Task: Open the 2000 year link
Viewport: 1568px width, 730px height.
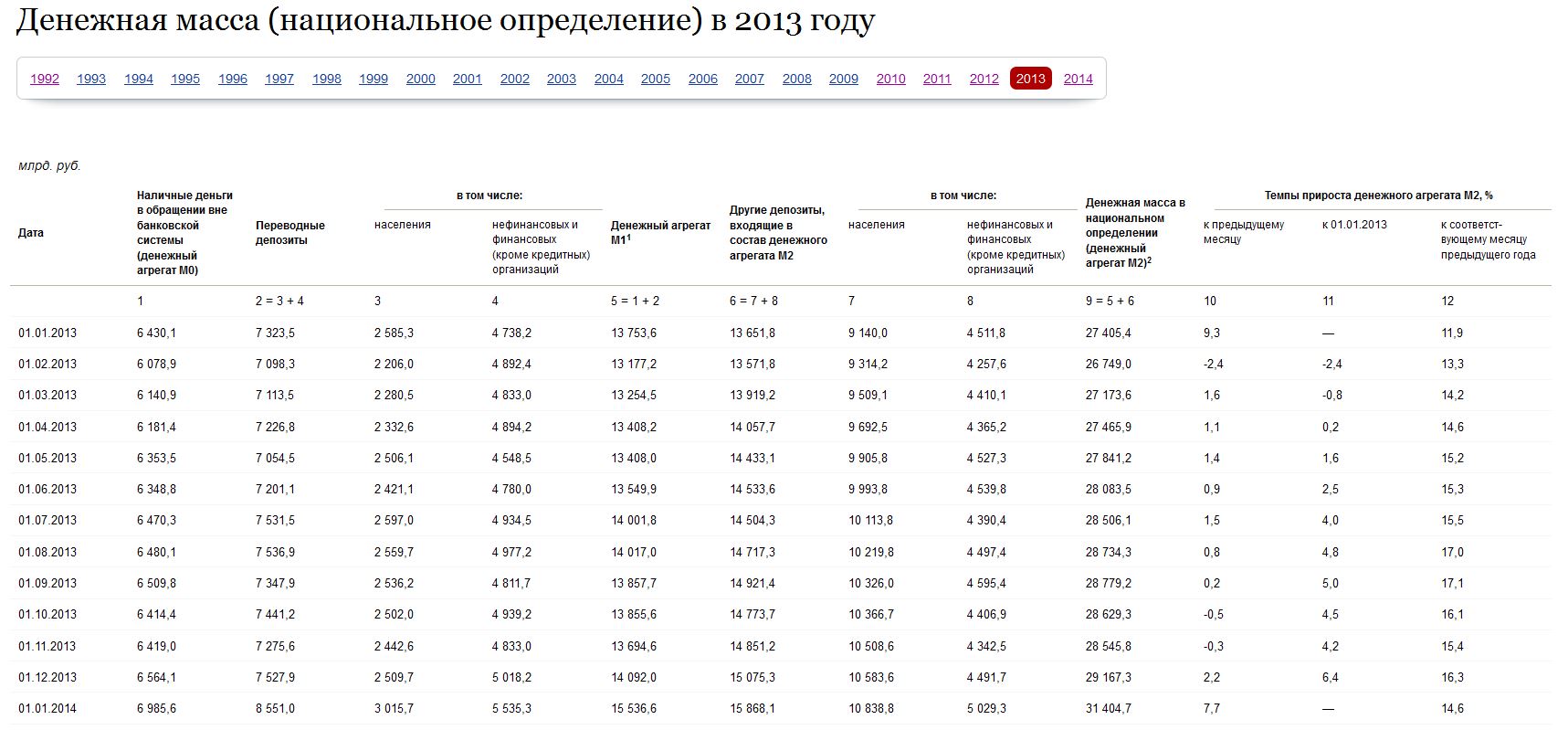Action: pyautogui.click(x=421, y=79)
